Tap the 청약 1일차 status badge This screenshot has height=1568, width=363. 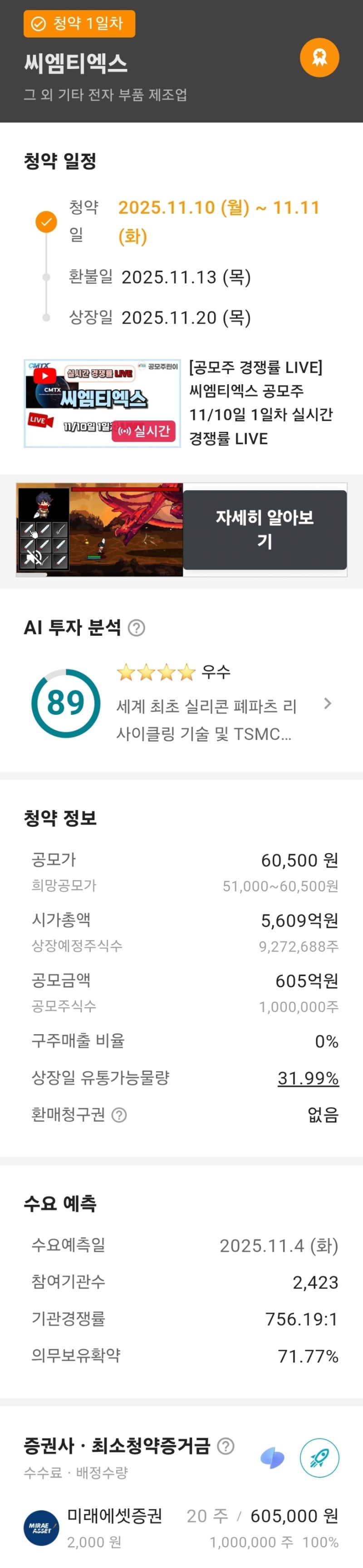coord(79,24)
